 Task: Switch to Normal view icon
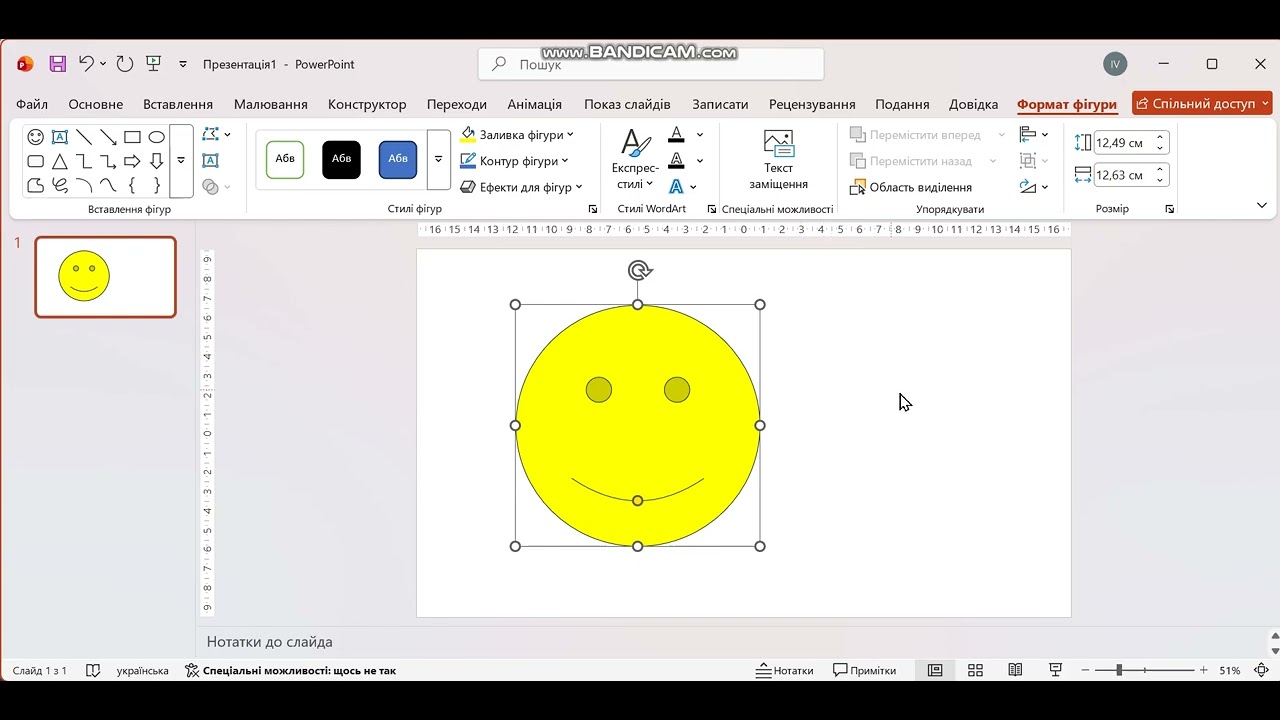tap(935, 670)
